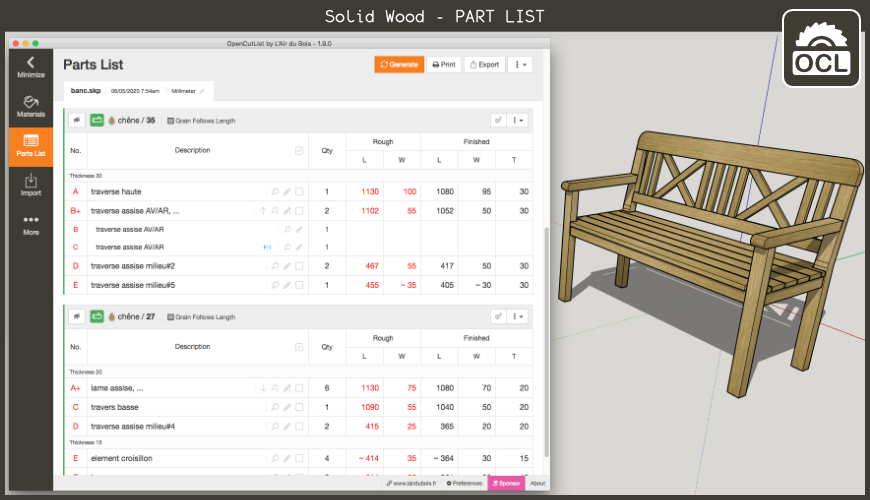
Task: Click the pink Sponsor button
Action: click(x=506, y=483)
